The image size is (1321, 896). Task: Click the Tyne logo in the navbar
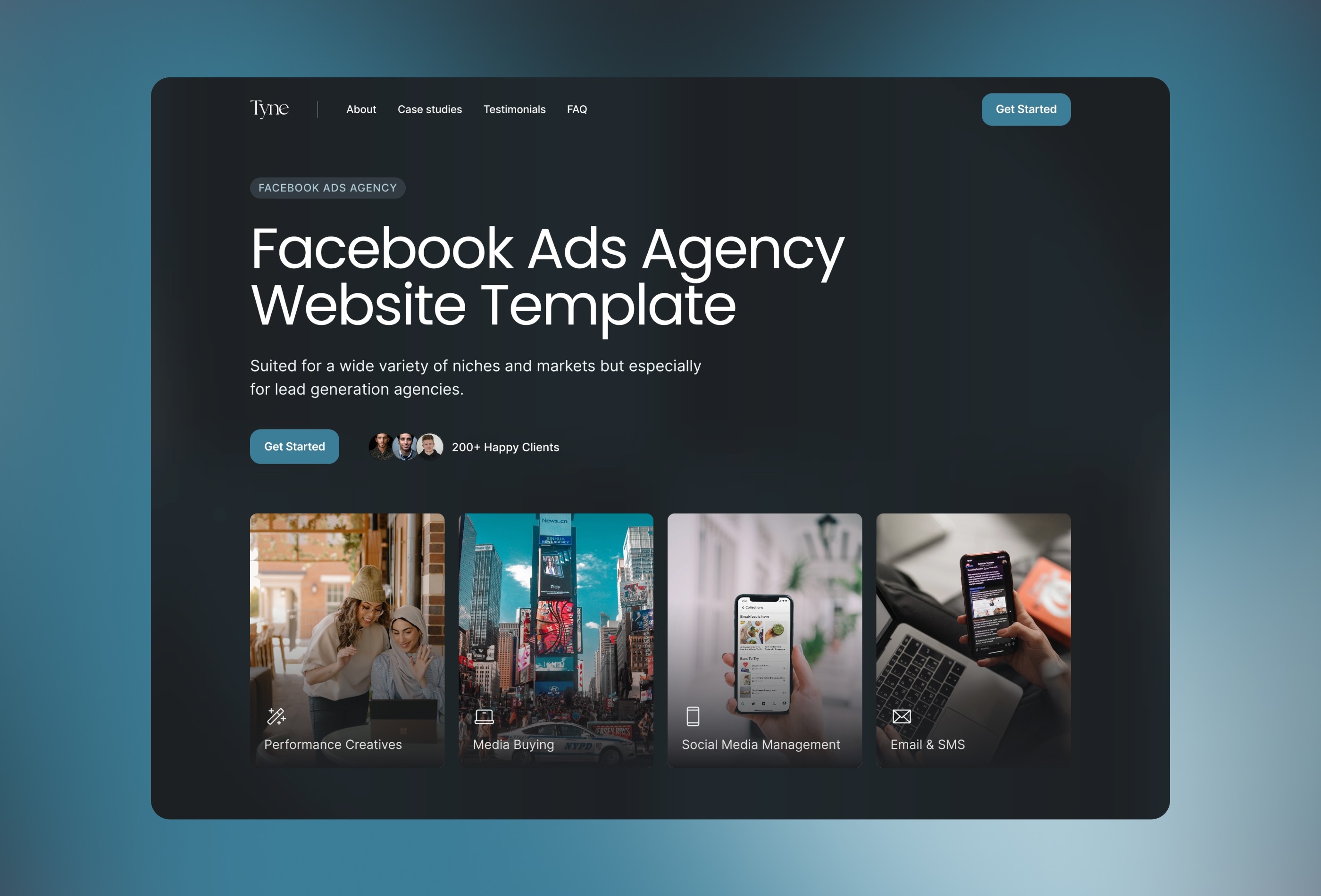pyautogui.click(x=269, y=109)
